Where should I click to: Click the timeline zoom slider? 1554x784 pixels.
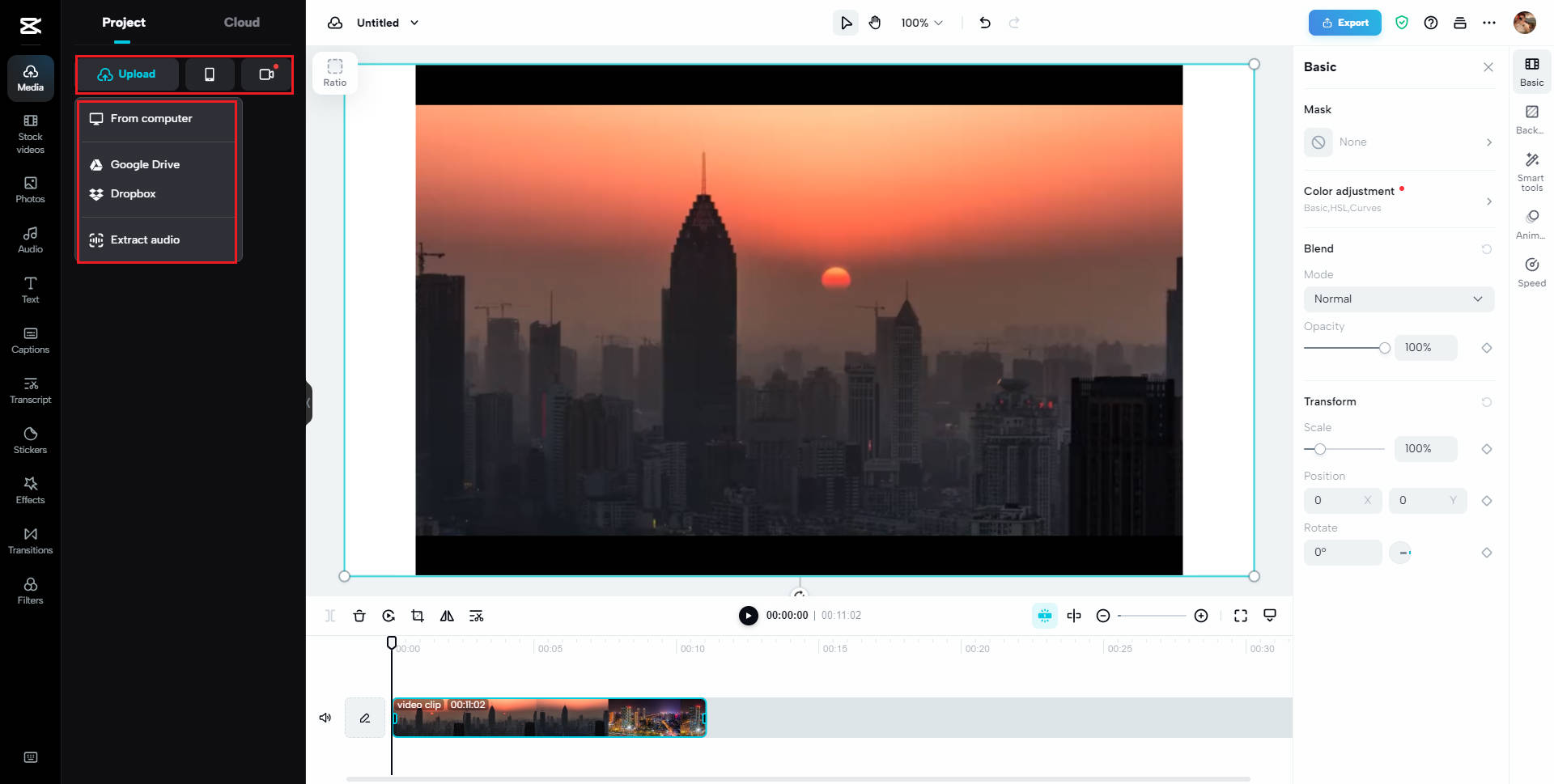tap(1152, 616)
